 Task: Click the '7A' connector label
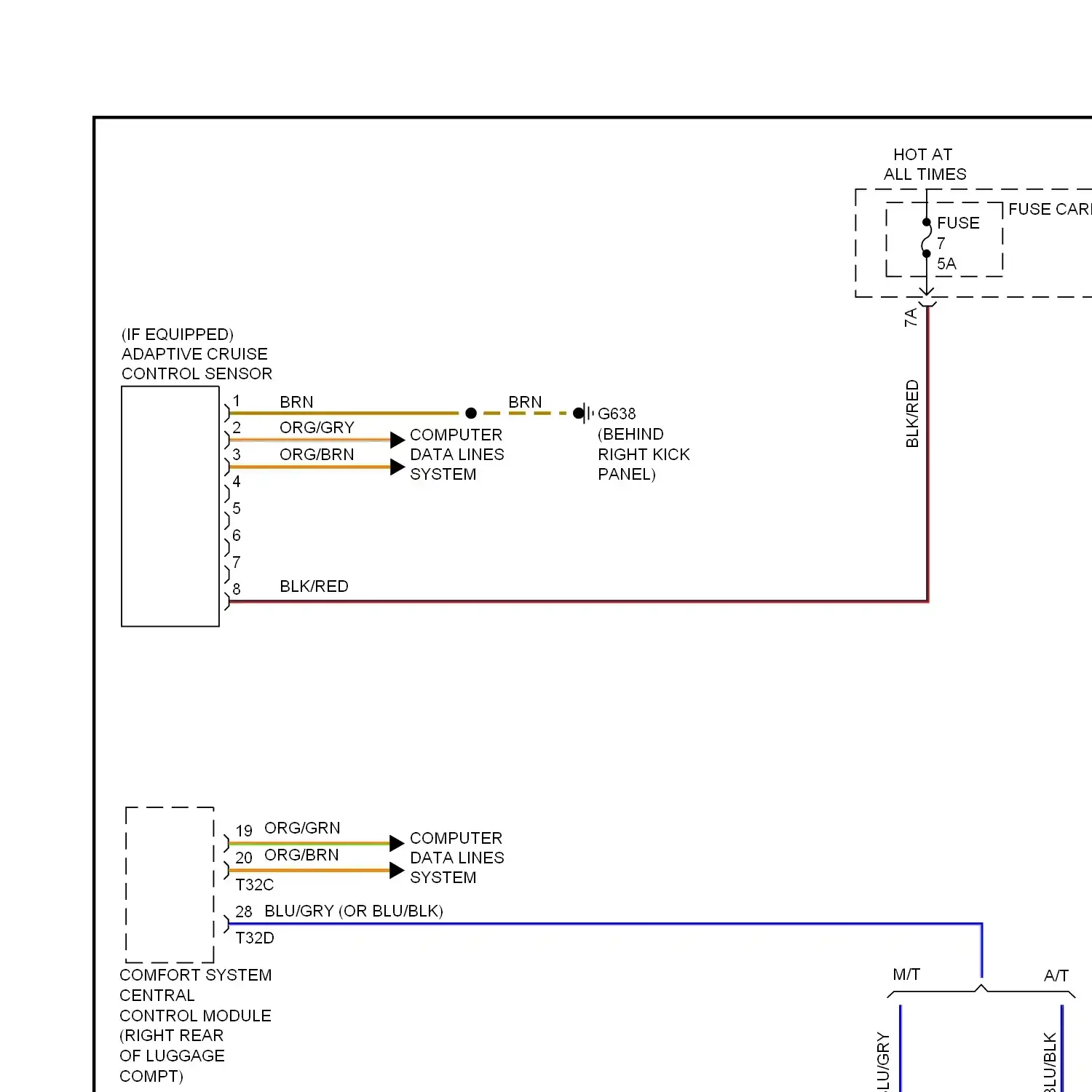coord(911,317)
